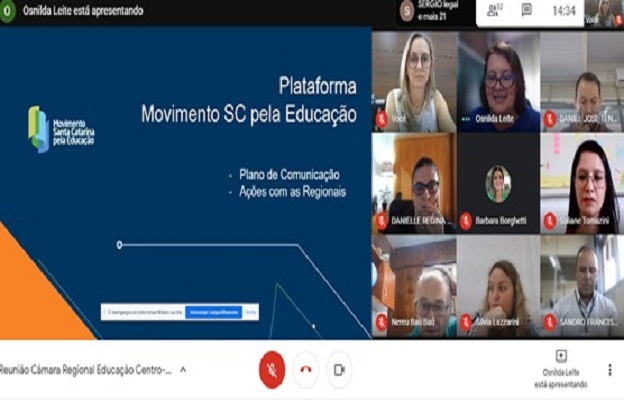Click muted mic icon on Você tile
The height and width of the screenshot is (400, 624).
click(x=381, y=119)
